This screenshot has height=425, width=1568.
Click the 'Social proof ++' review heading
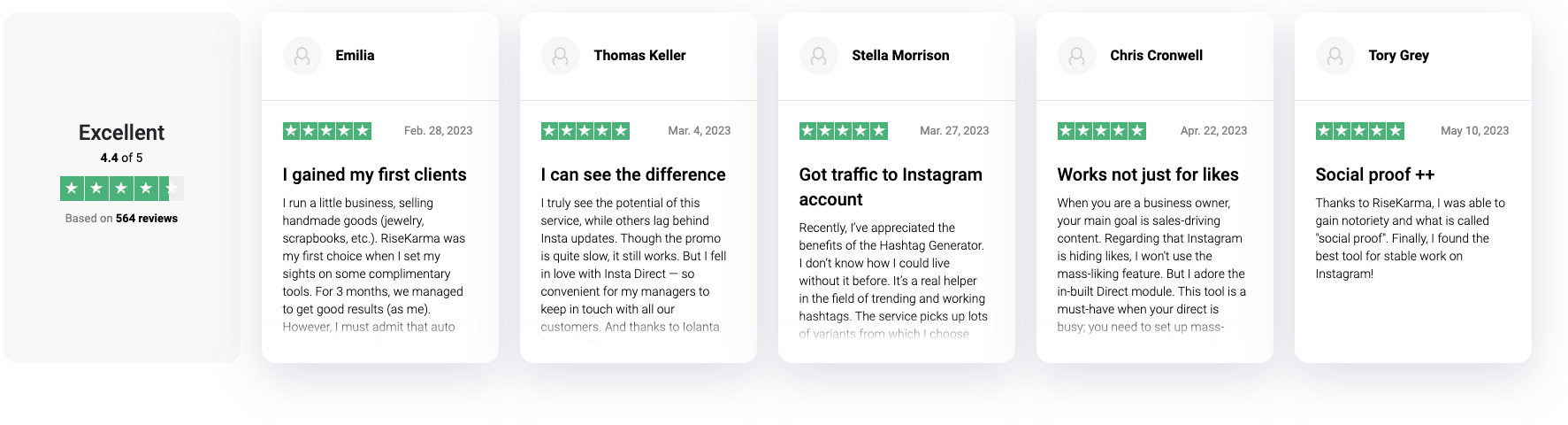point(1374,174)
